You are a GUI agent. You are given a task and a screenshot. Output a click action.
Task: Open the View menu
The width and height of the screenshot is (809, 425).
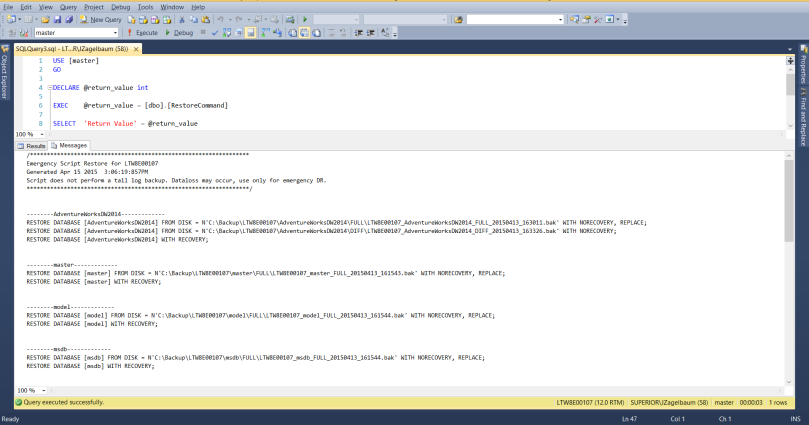click(46, 7)
